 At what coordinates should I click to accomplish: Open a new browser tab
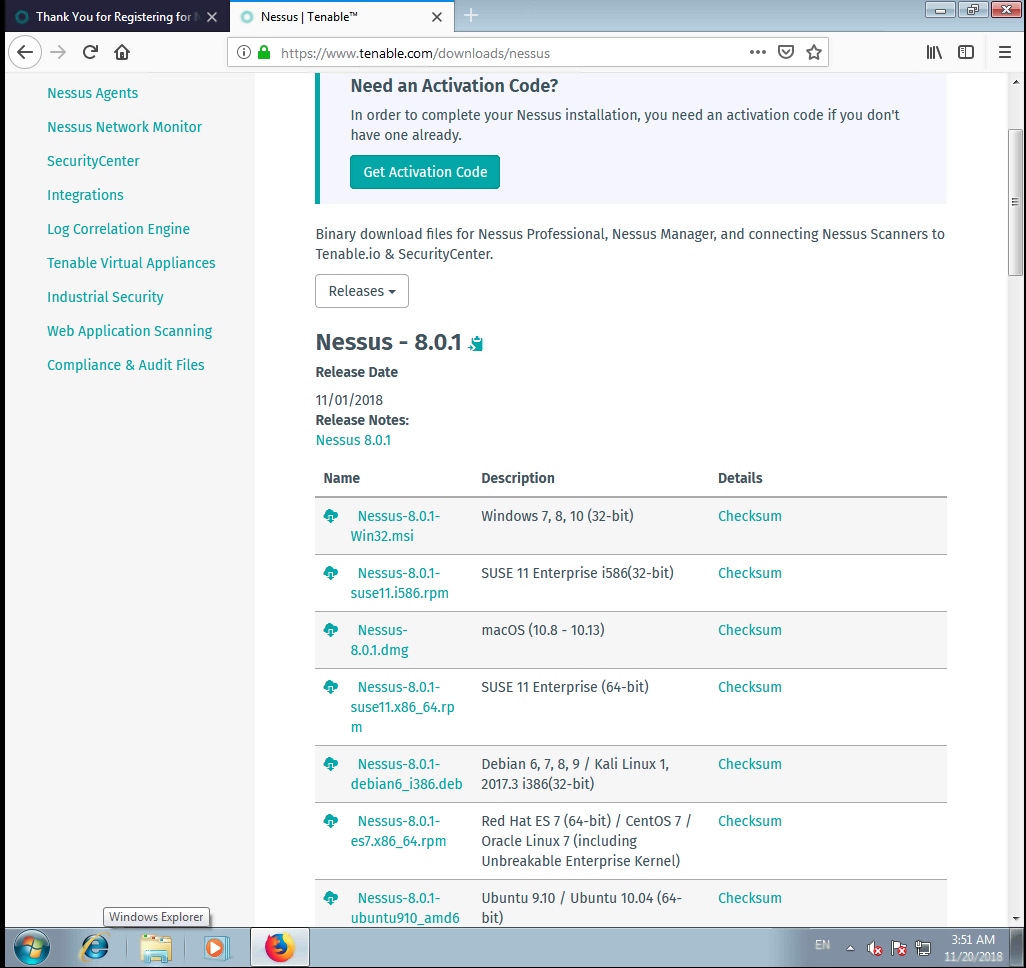[471, 16]
